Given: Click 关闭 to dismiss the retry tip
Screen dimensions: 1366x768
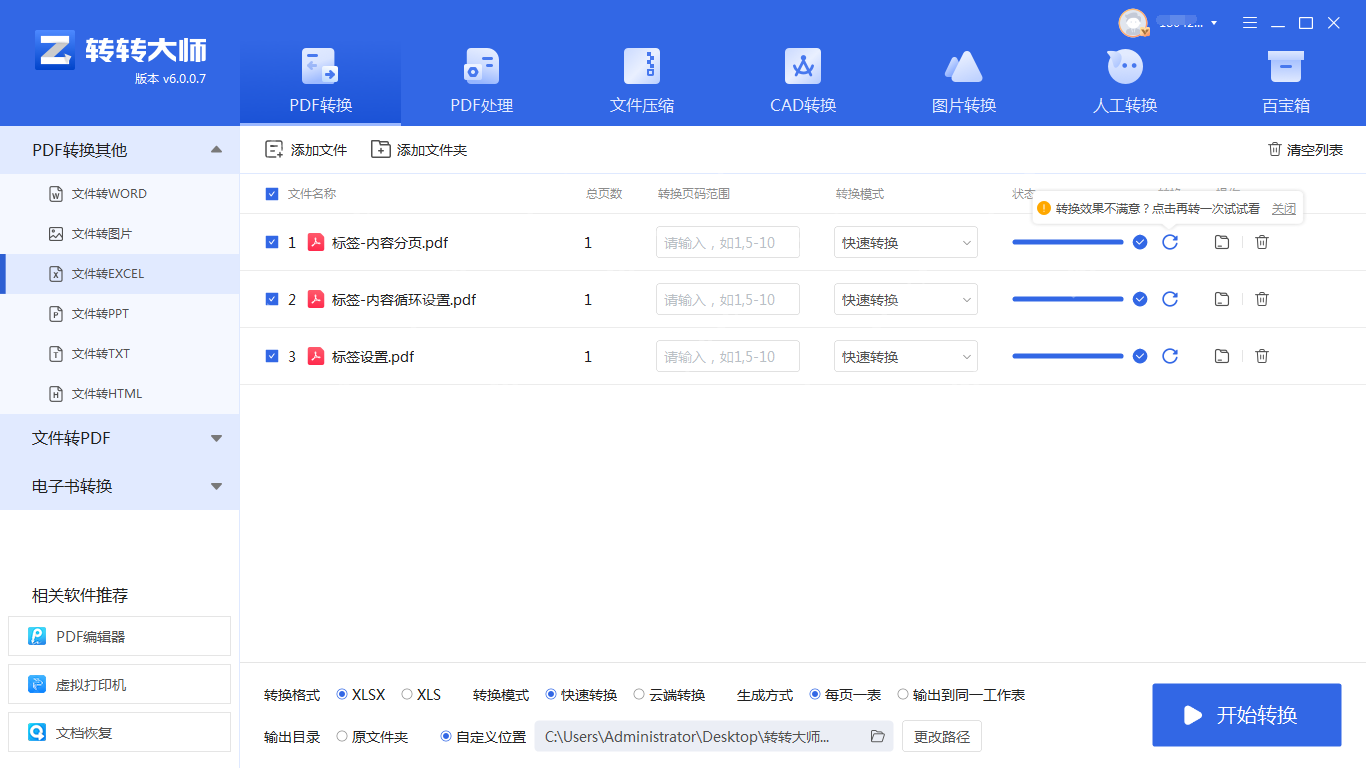Looking at the screenshot, I should click(1283, 208).
